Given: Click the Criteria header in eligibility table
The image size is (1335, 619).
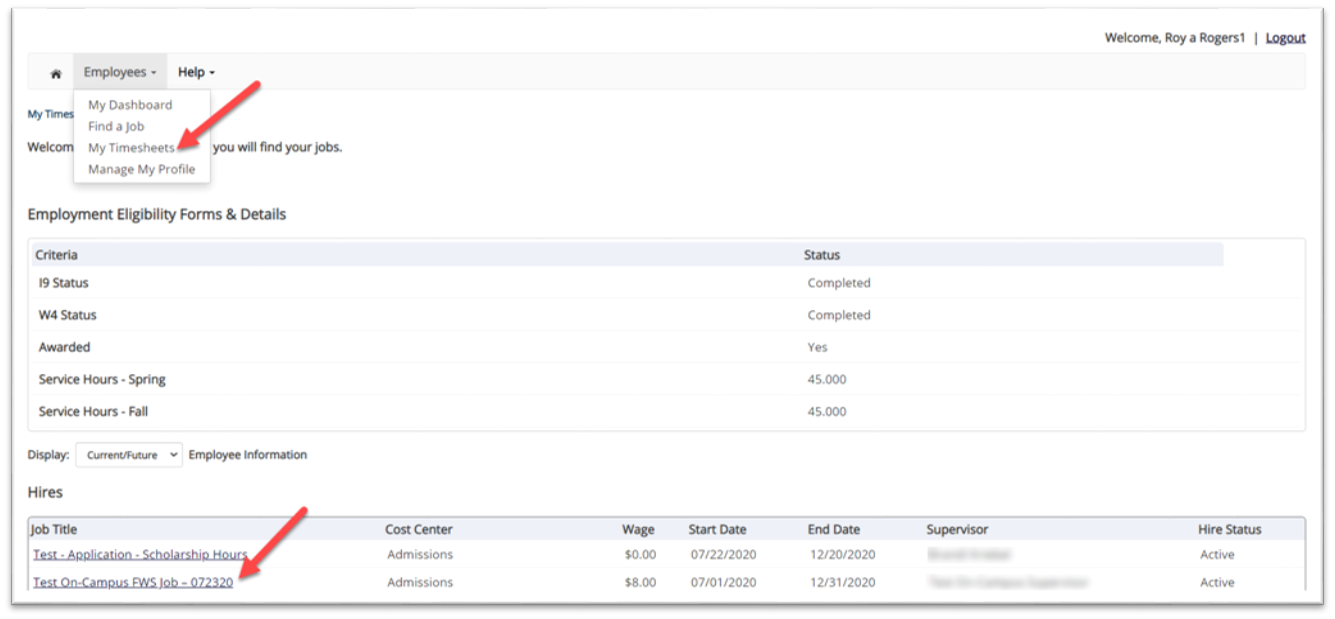Looking at the screenshot, I should point(57,255).
